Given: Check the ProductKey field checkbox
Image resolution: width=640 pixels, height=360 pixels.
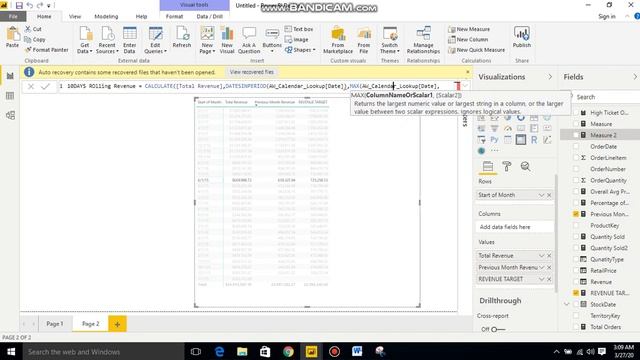Looking at the screenshot, I should click(576, 225).
